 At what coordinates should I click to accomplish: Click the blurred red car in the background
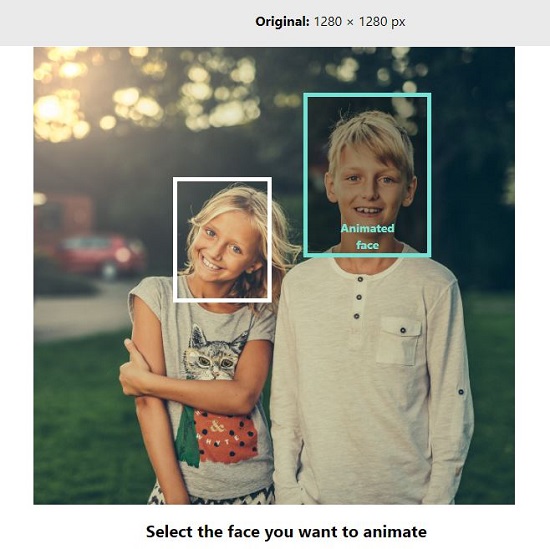(102, 255)
